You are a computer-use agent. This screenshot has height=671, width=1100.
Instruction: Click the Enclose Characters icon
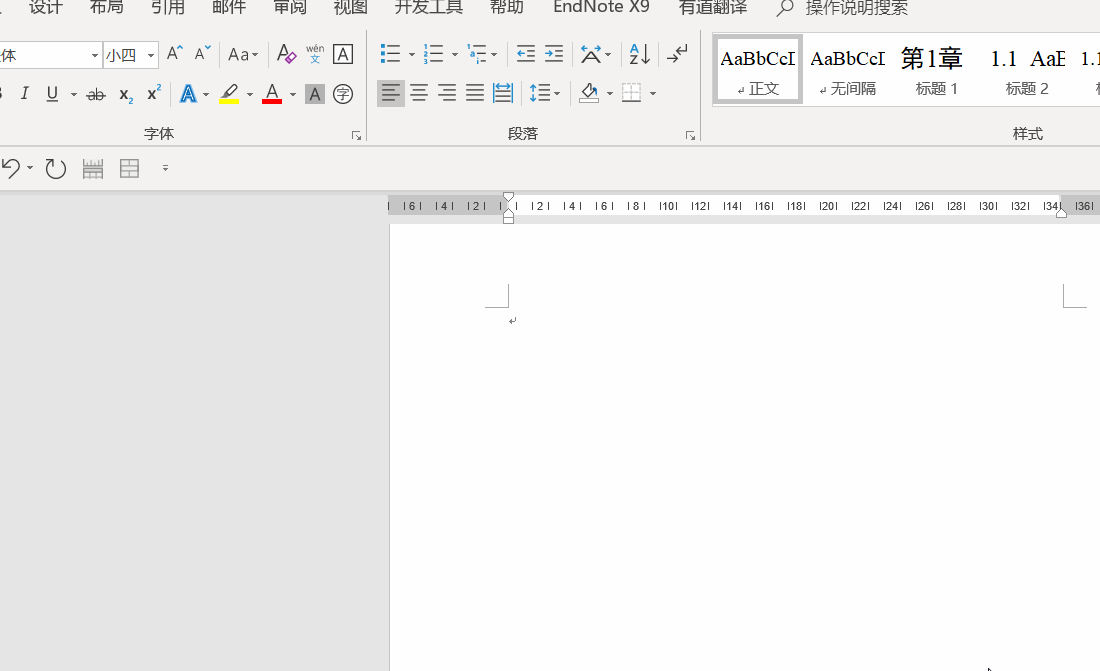point(343,94)
